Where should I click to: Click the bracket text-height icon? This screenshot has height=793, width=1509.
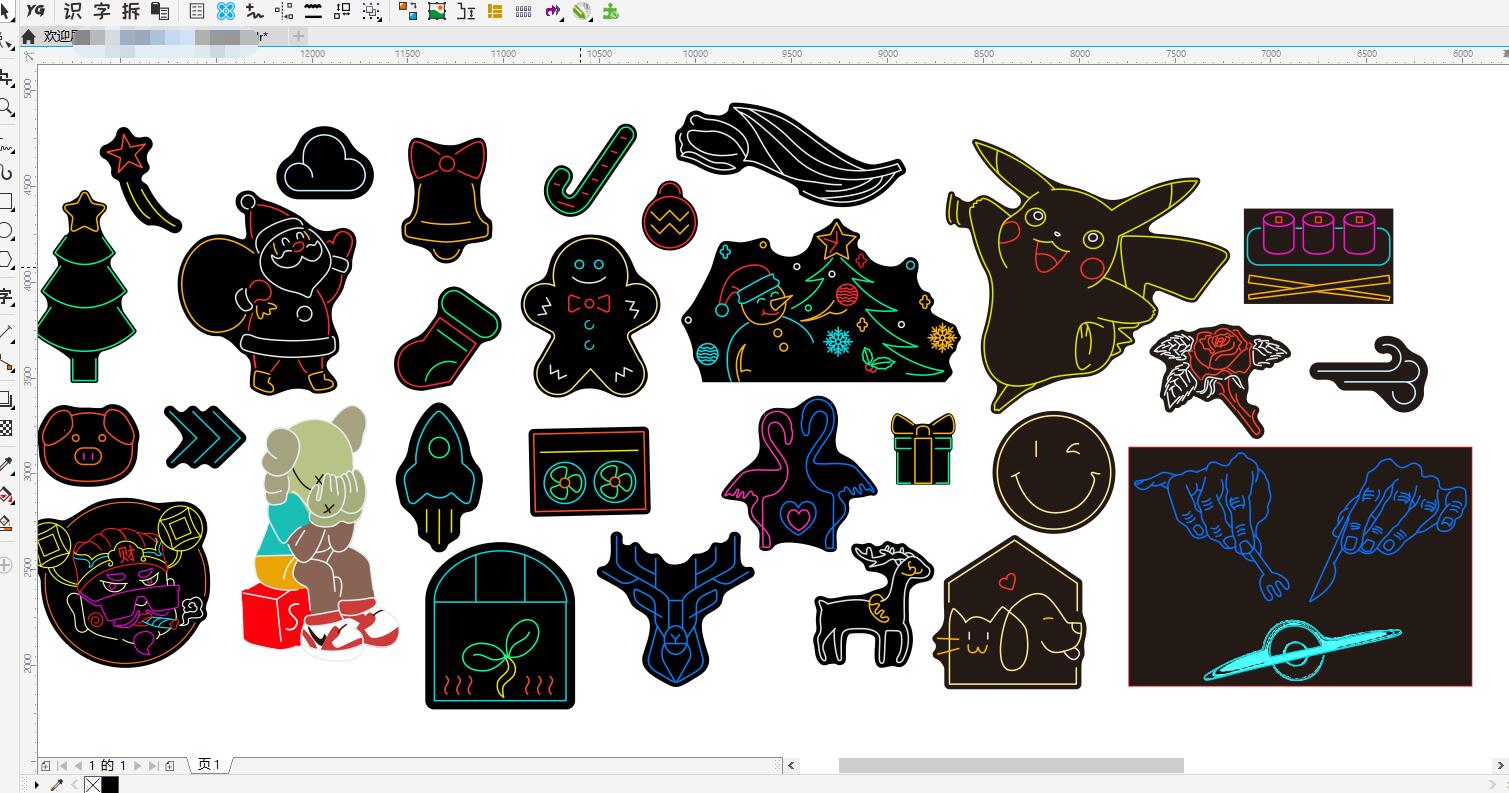(x=466, y=11)
